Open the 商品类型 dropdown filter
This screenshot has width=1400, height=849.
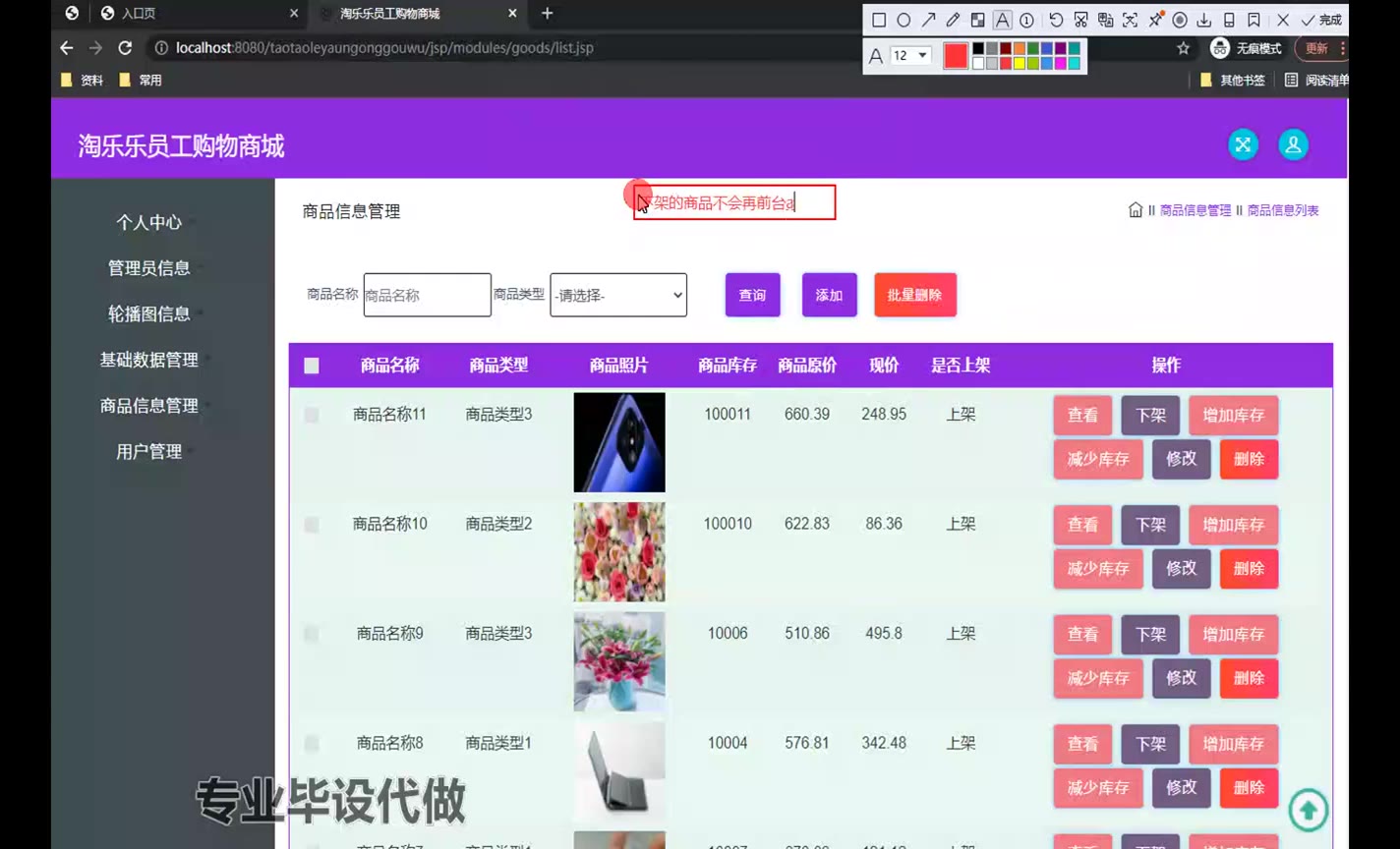pos(618,295)
